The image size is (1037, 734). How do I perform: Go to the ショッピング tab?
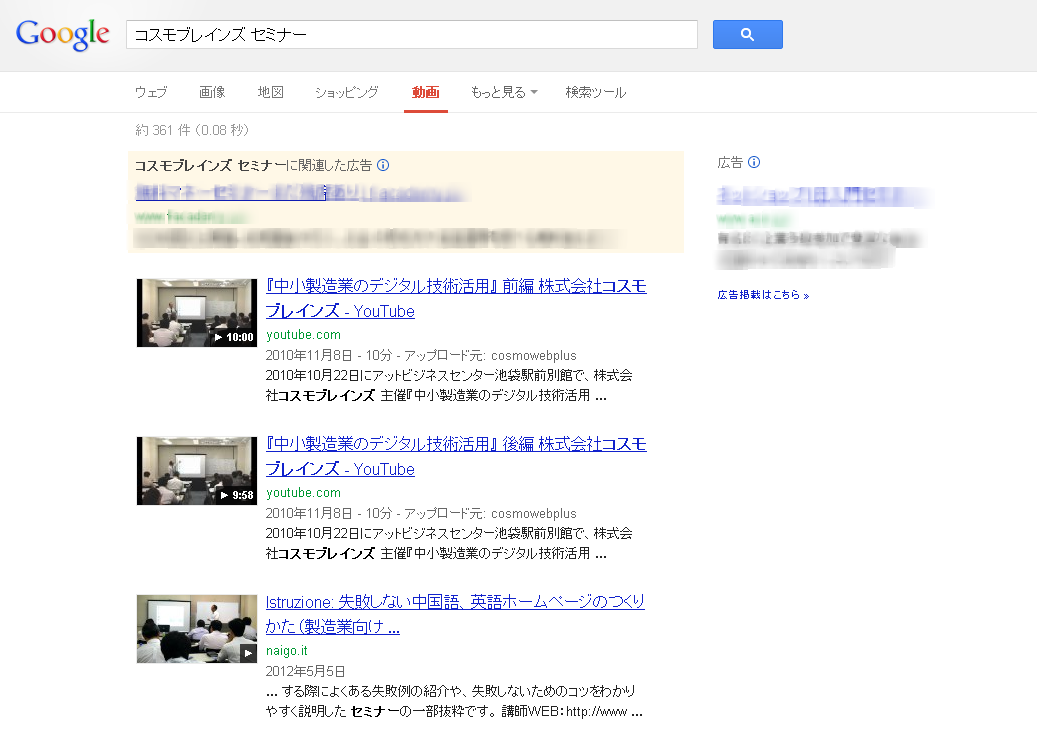coord(347,93)
